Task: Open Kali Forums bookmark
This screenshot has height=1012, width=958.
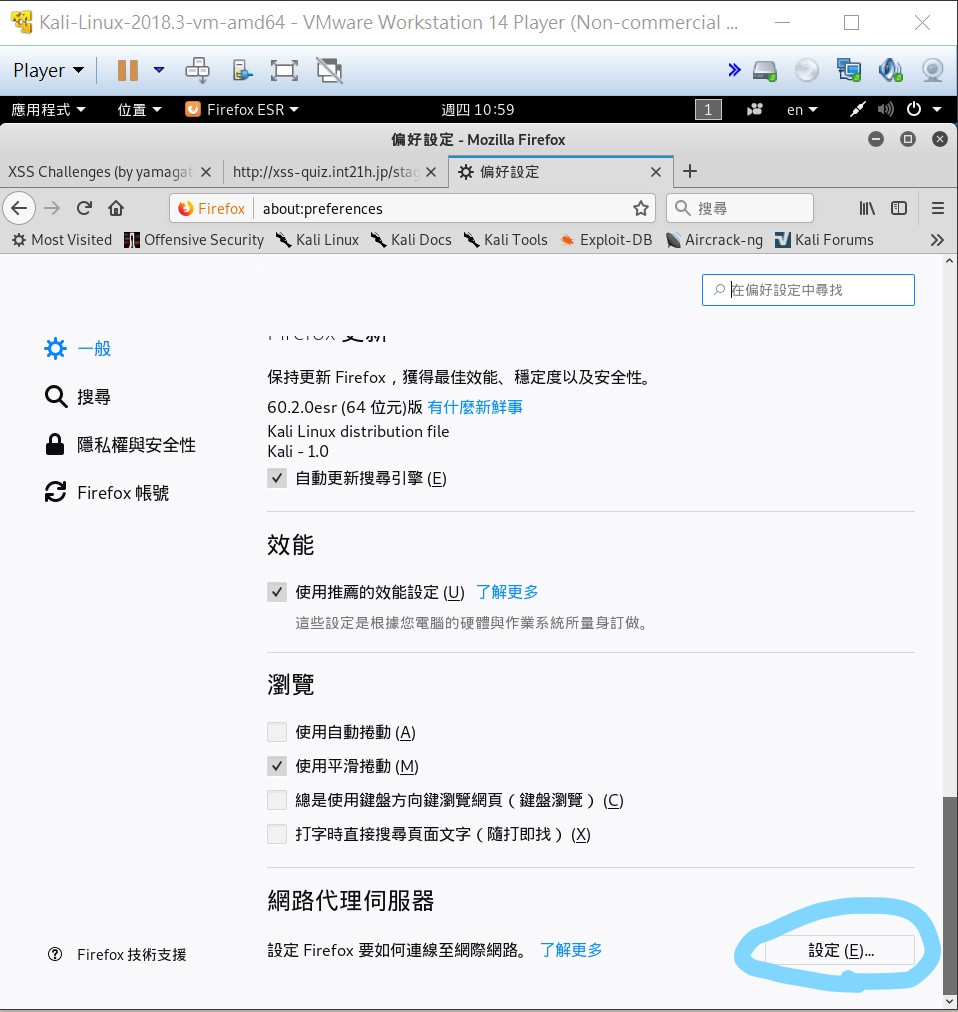Action: tap(824, 240)
